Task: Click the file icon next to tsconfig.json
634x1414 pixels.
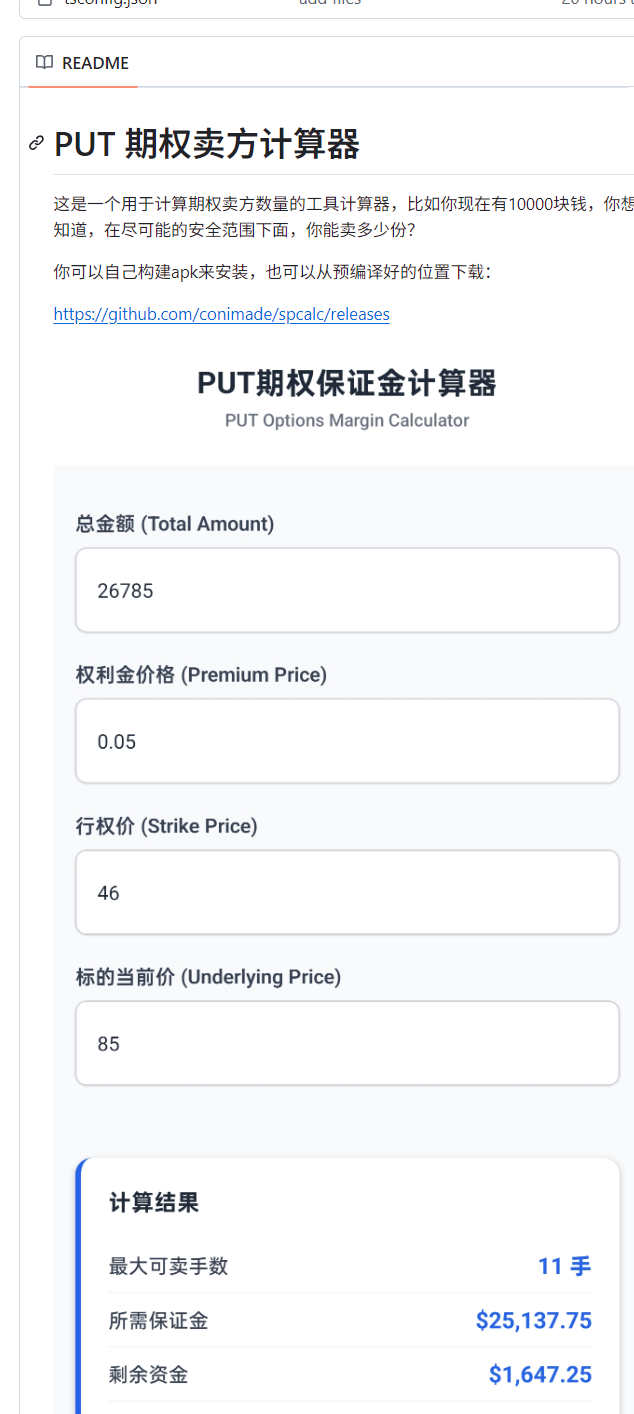Action: (x=42, y=3)
